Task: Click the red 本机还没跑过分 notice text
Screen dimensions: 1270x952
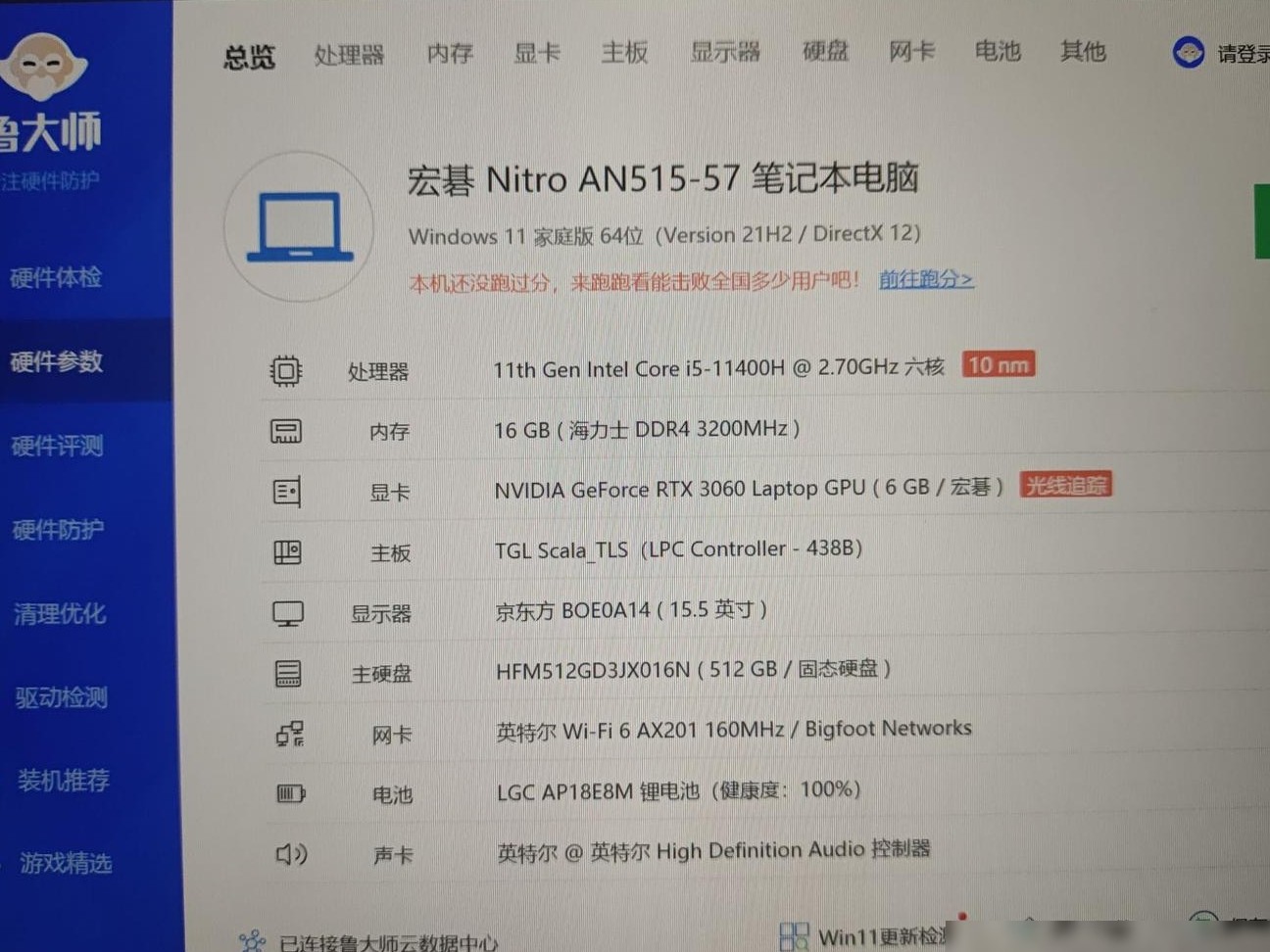Action: point(634,282)
